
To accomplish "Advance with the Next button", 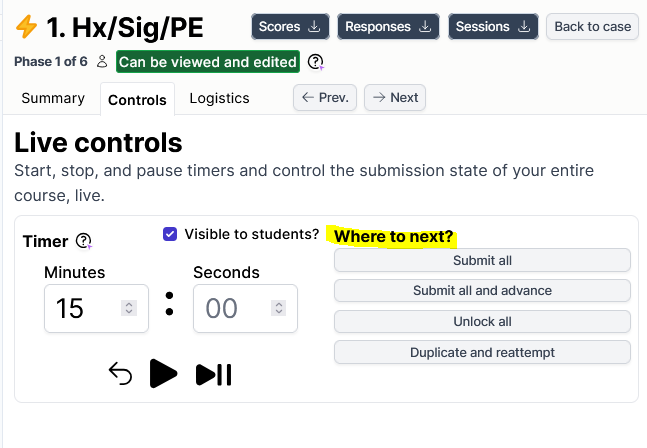I will point(395,97).
